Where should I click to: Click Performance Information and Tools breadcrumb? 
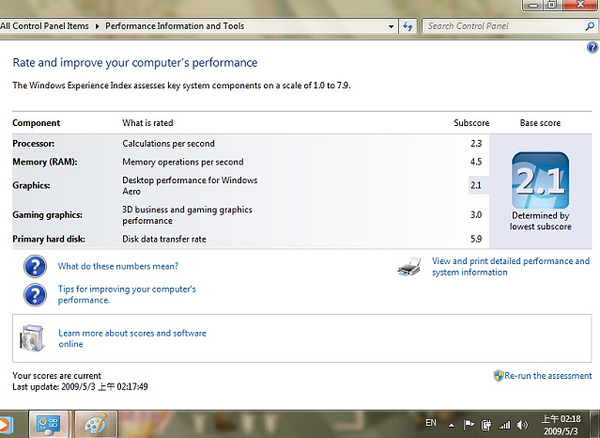pyautogui.click(x=174, y=26)
